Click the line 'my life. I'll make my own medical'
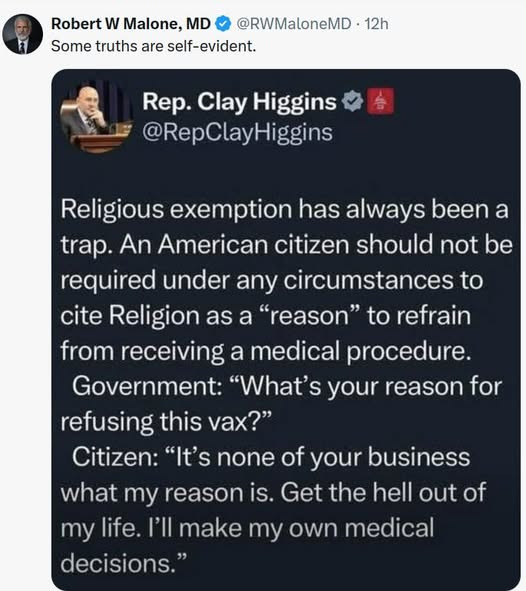The image size is (526, 591). click(x=247, y=528)
